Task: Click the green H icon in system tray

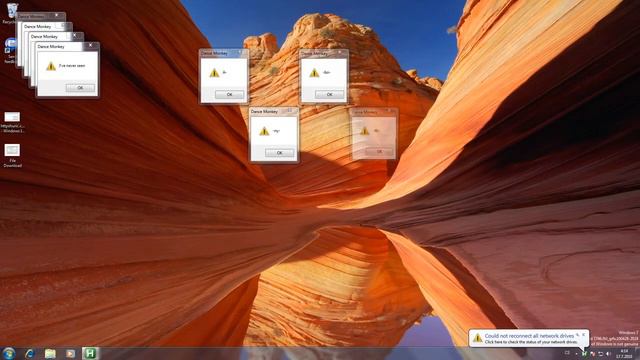Action: [x=584, y=354]
